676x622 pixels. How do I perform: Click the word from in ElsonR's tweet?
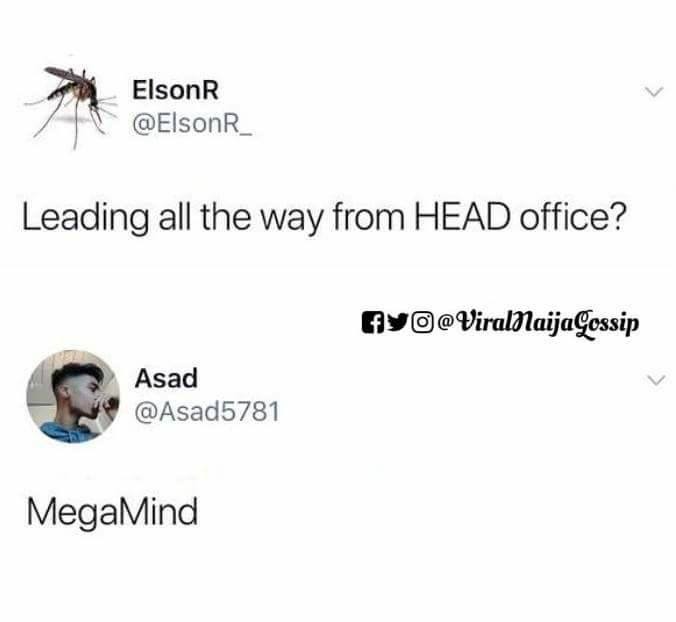(x=368, y=217)
